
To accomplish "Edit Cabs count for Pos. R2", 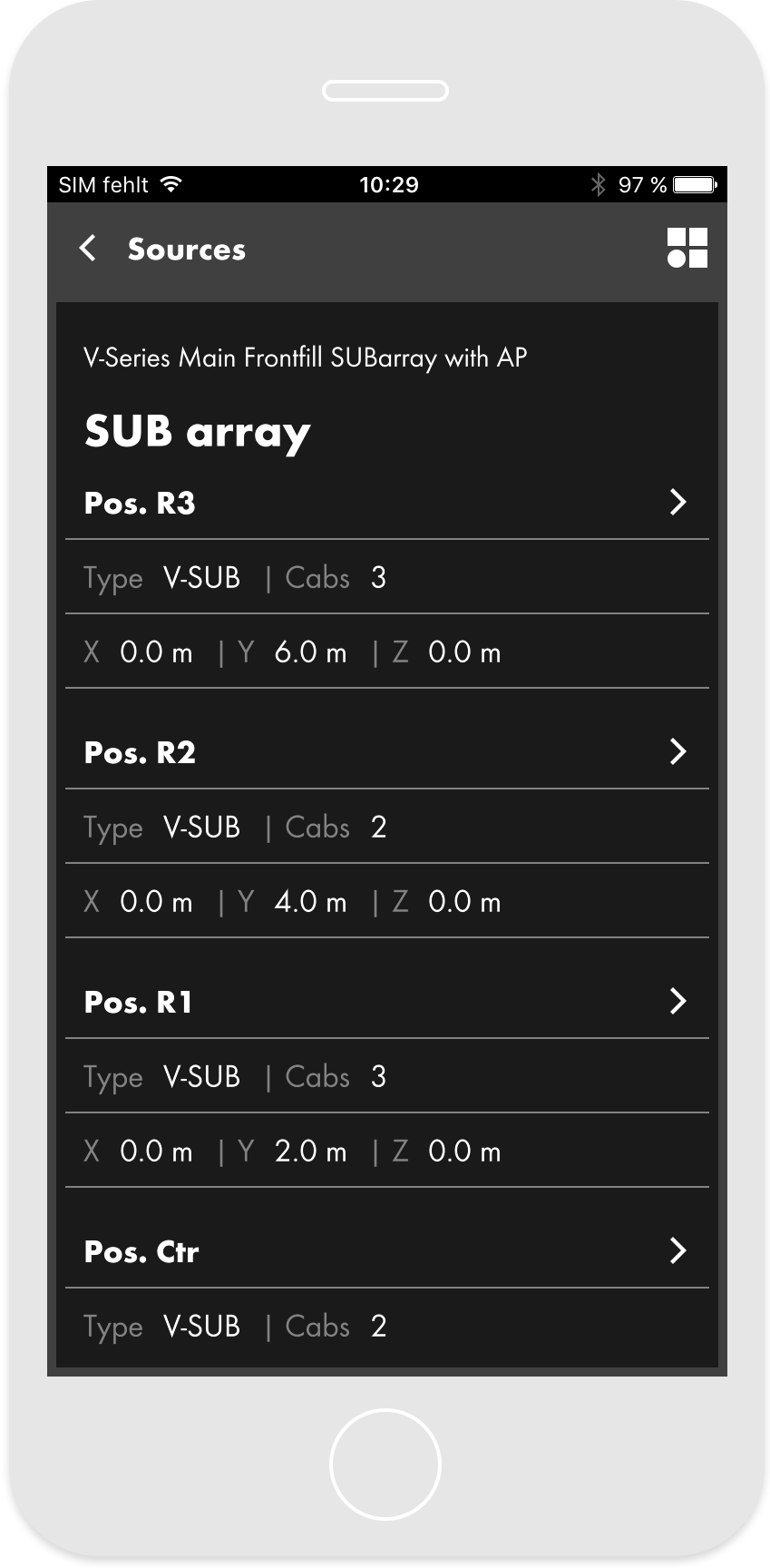I will [x=378, y=827].
